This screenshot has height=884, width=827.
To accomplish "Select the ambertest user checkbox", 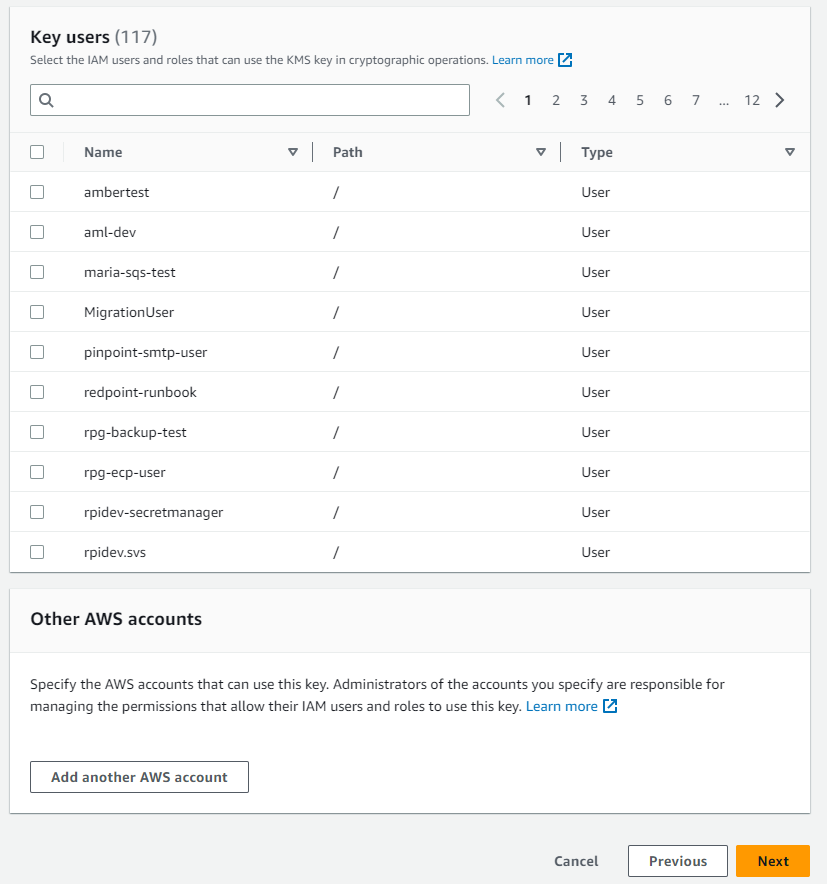I will click(37, 192).
